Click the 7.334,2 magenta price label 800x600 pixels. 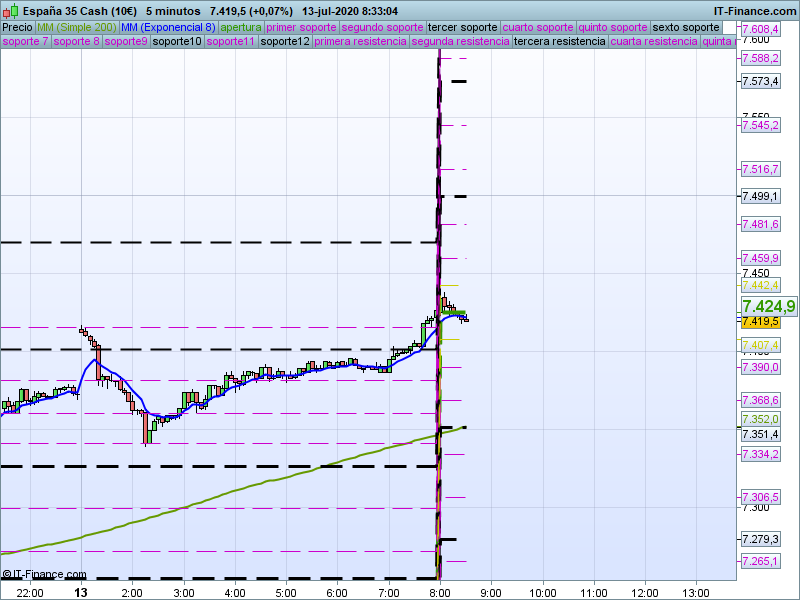pyautogui.click(x=760, y=454)
